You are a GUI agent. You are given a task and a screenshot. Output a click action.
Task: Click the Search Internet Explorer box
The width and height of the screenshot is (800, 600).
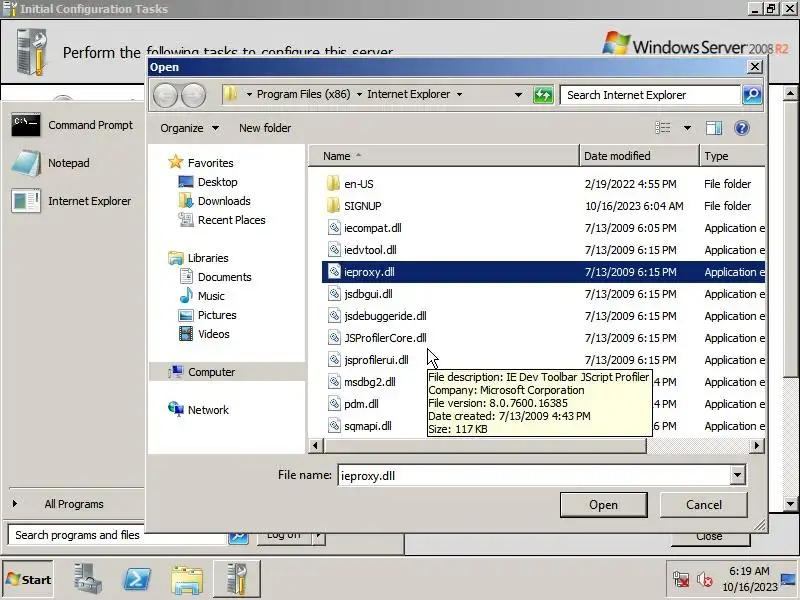[x=650, y=95]
